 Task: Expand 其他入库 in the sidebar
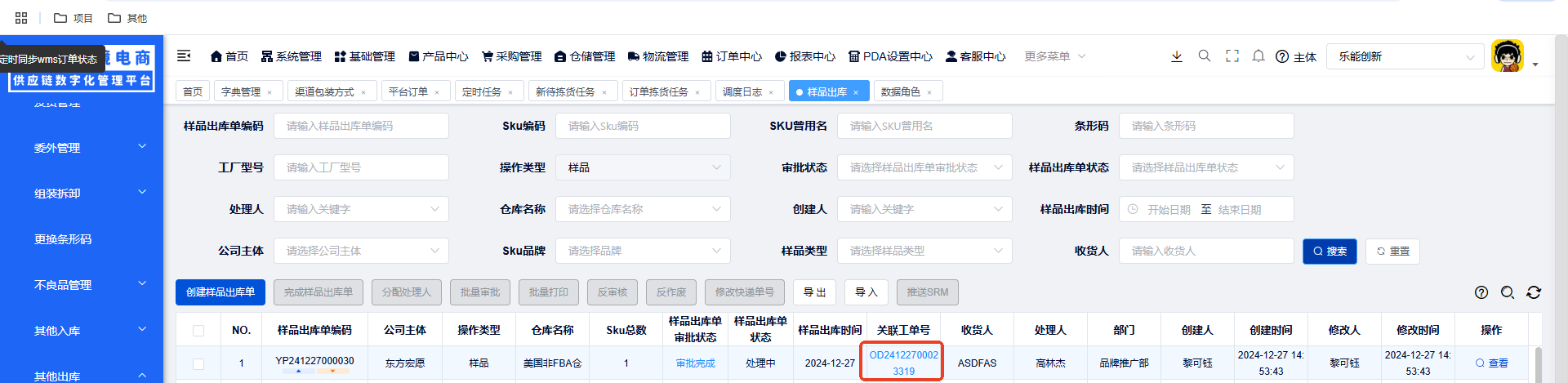click(82, 331)
